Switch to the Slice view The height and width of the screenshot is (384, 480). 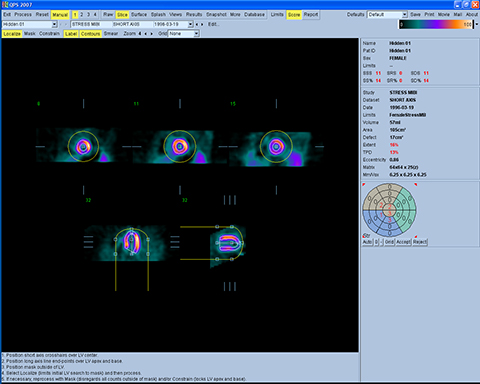[122, 15]
